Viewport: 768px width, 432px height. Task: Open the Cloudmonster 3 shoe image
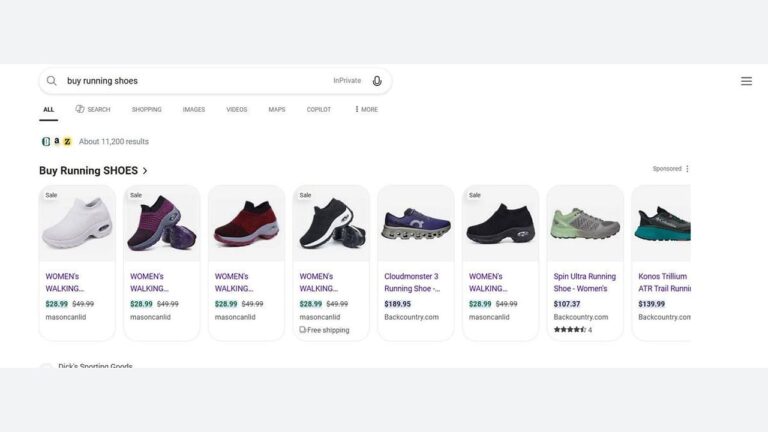click(x=416, y=223)
